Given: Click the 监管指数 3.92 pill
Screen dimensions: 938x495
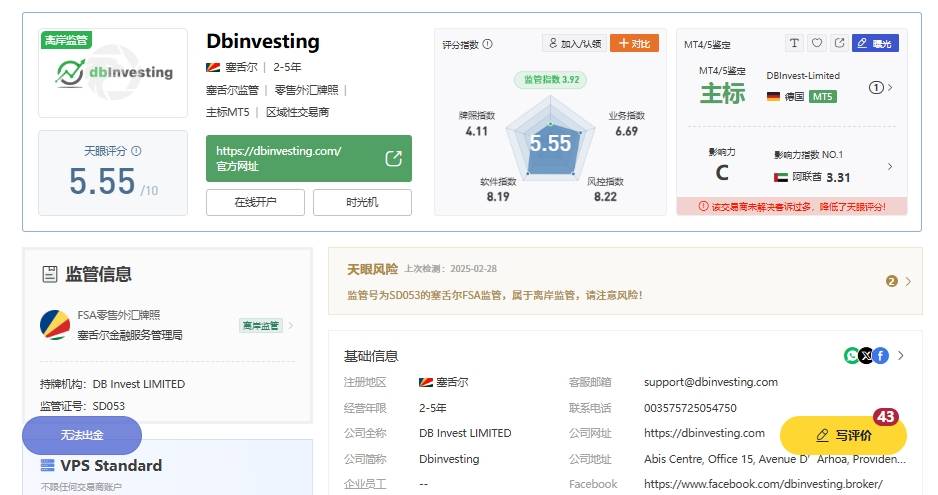Looking at the screenshot, I should [x=551, y=80].
